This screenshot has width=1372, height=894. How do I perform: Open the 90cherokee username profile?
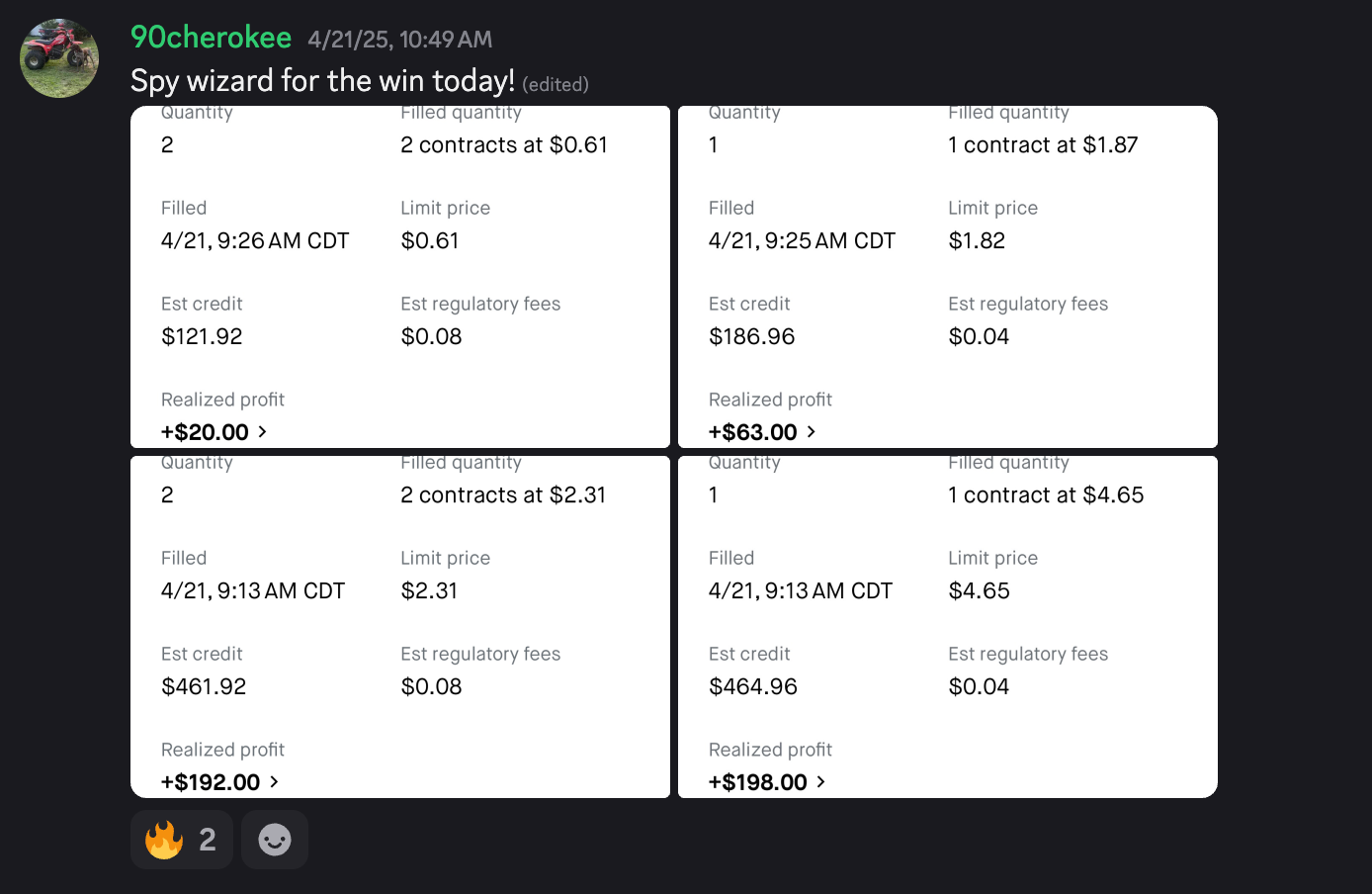tap(212, 38)
